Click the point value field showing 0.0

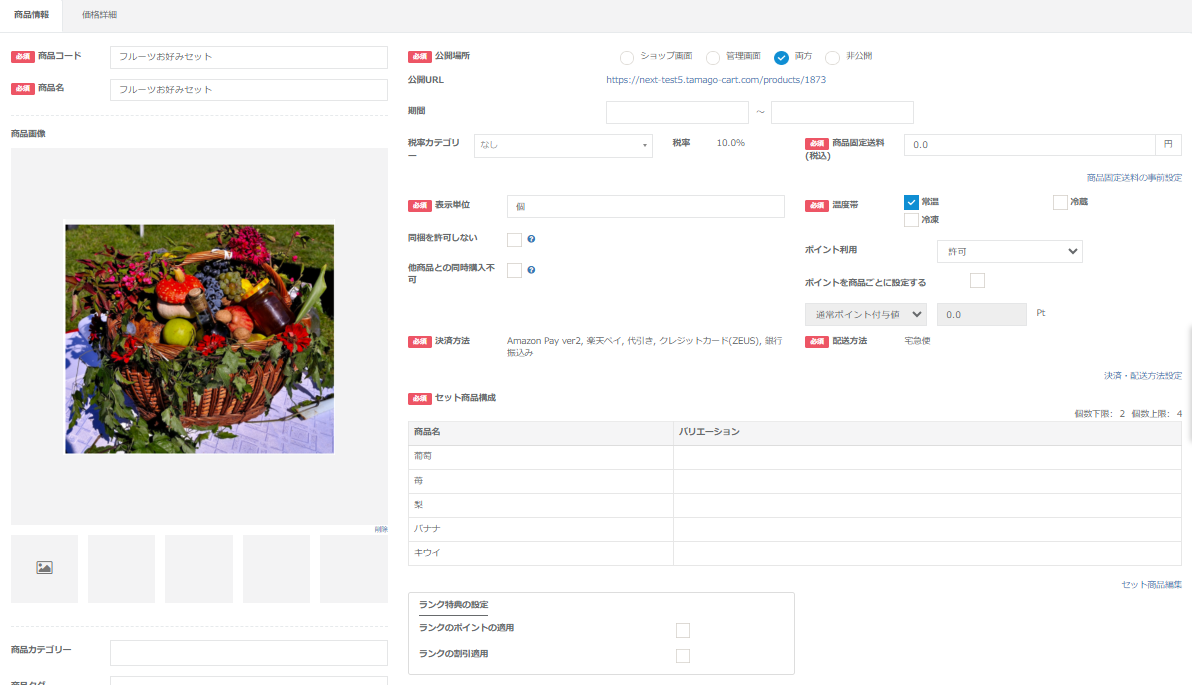pyautogui.click(x=981, y=315)
